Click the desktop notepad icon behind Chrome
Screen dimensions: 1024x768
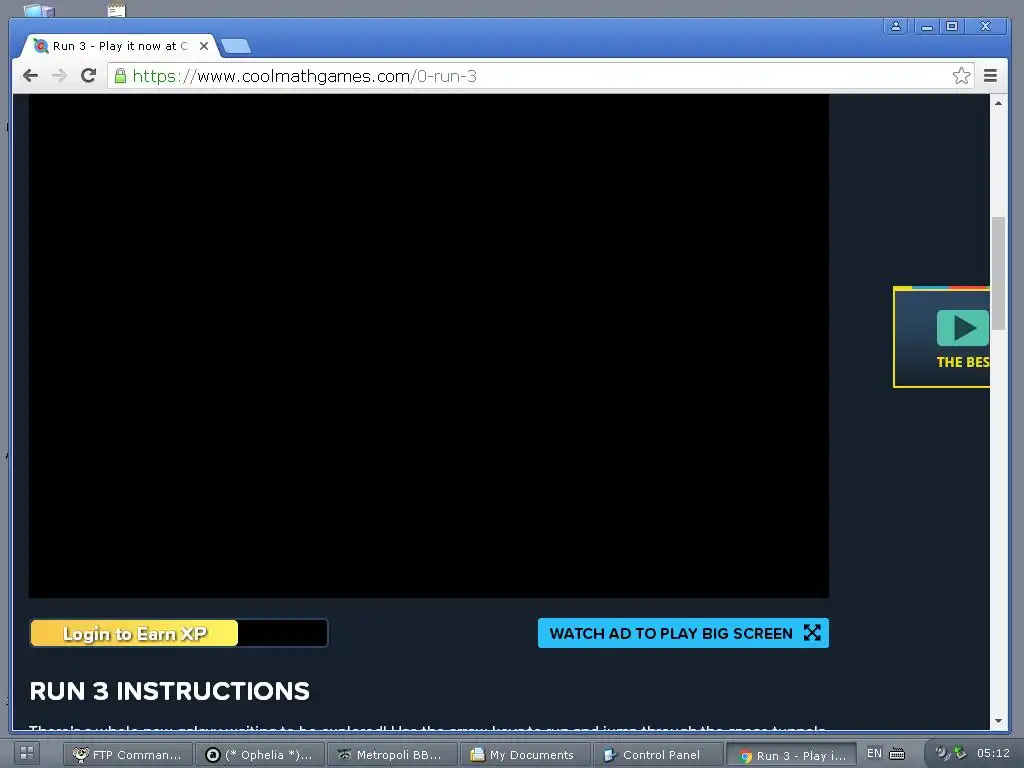pyautogui.click(x=116, y=9)
